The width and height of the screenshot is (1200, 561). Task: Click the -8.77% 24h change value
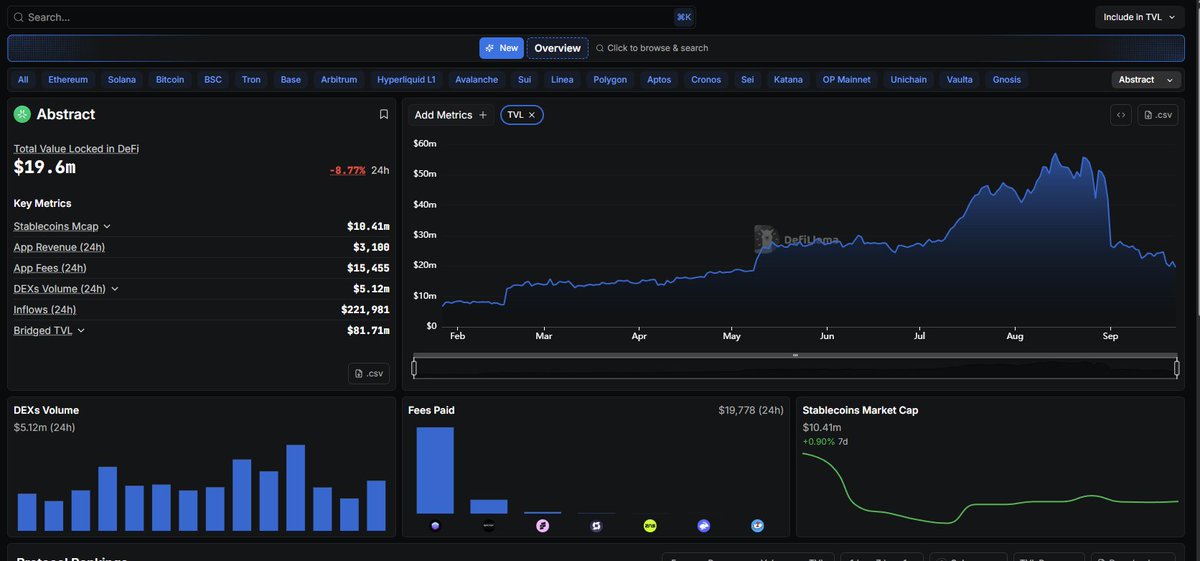coord(347,170)
